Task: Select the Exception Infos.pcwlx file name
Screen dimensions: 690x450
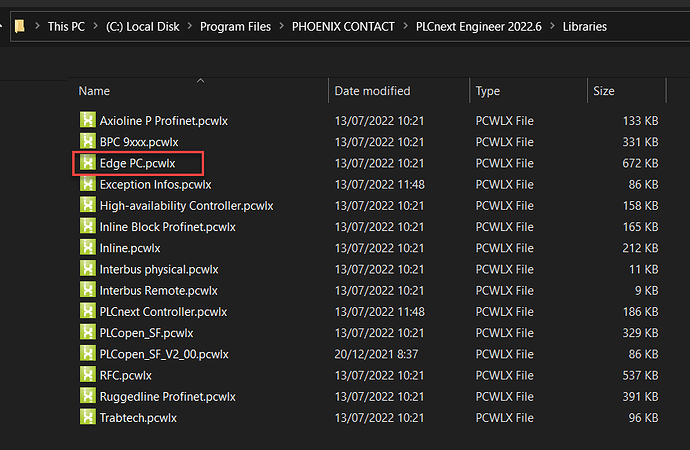Action: [155, 184]
